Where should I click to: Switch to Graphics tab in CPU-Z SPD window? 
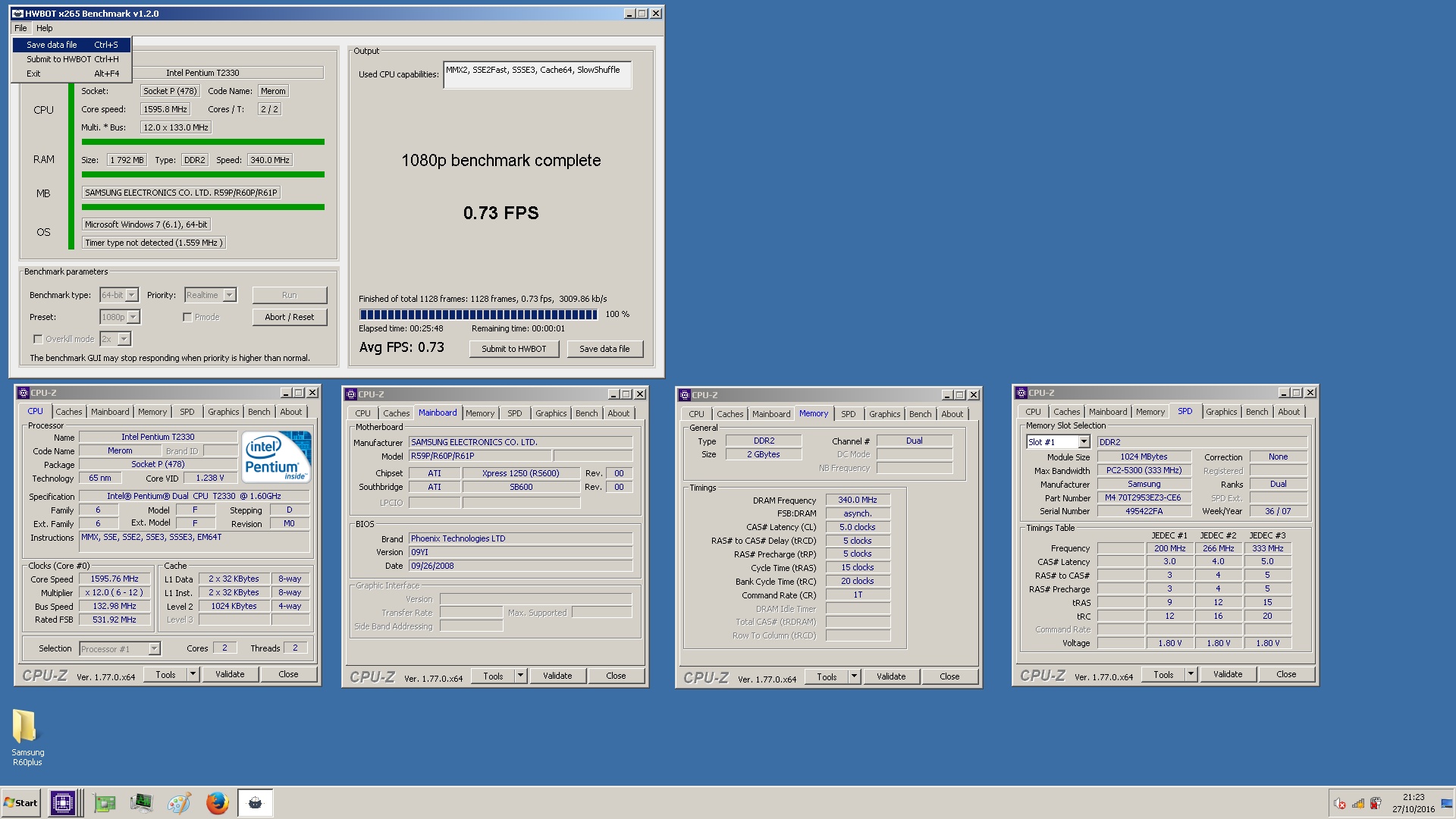pyautogui.click(x=1221, y=412)
